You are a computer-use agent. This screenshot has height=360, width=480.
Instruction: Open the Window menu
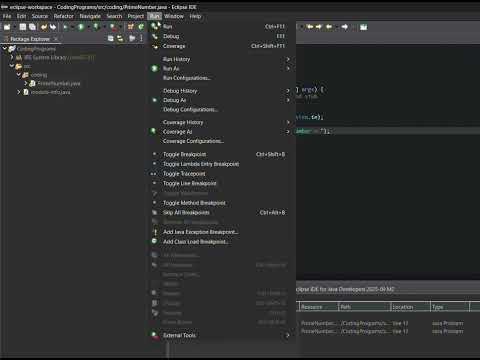[x=174, y=16]
